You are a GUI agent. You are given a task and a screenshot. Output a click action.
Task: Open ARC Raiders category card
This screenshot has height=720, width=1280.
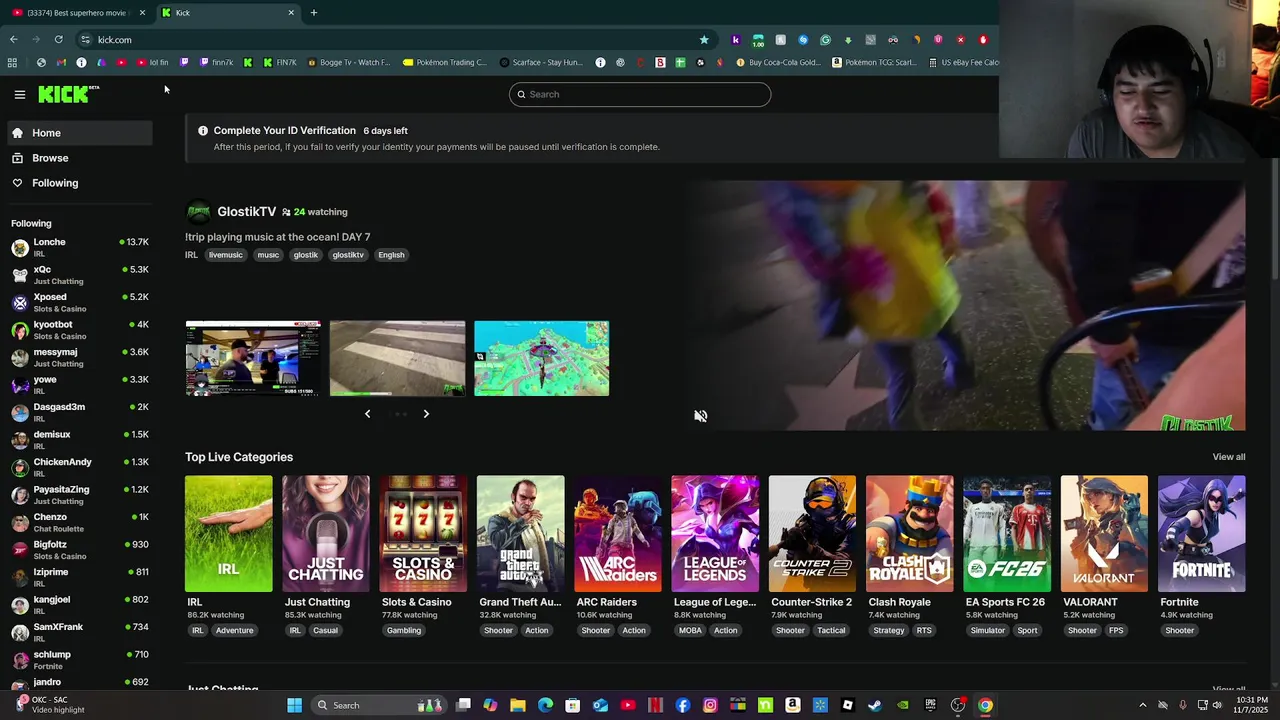click(618, 534)
